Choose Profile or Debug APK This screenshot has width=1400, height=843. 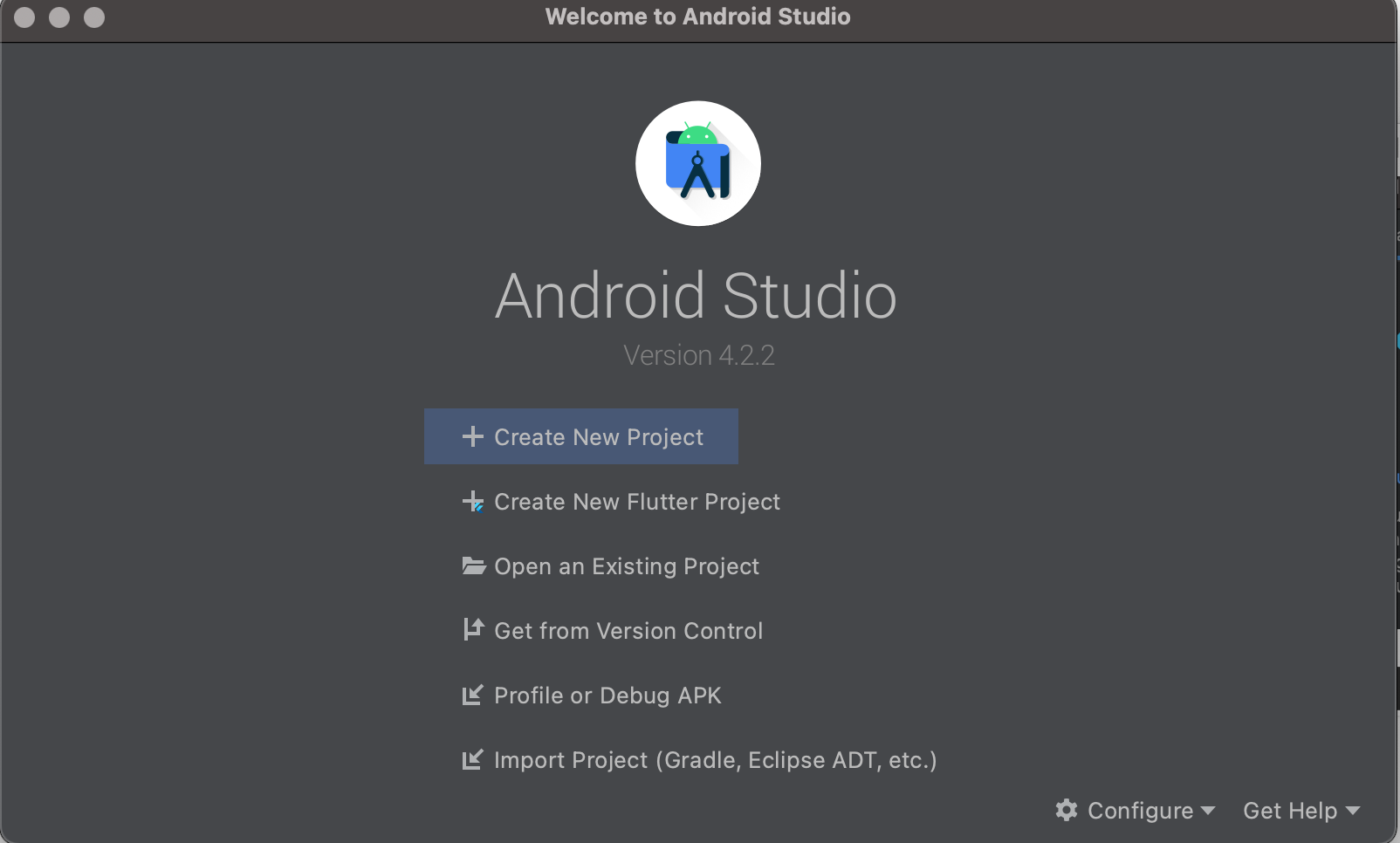tap(591, 696)
